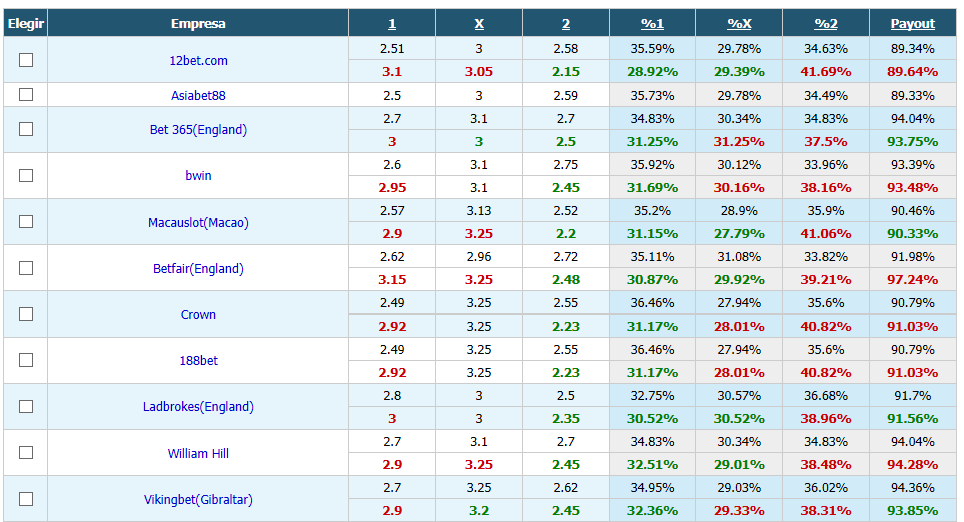The width and height of the screenshot is (964, 522).
Task: Sort by the %2 column header
Action: tap(826, 23)
